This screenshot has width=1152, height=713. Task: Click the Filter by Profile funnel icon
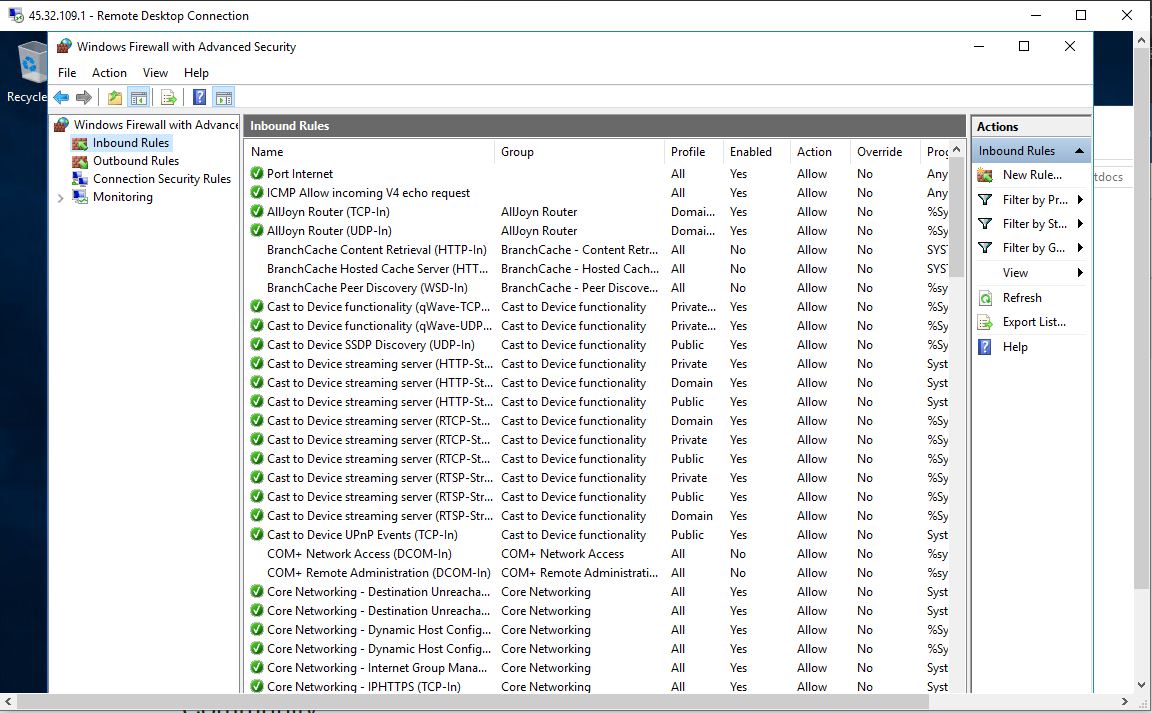pyautogui.click(x=986, y=200)
